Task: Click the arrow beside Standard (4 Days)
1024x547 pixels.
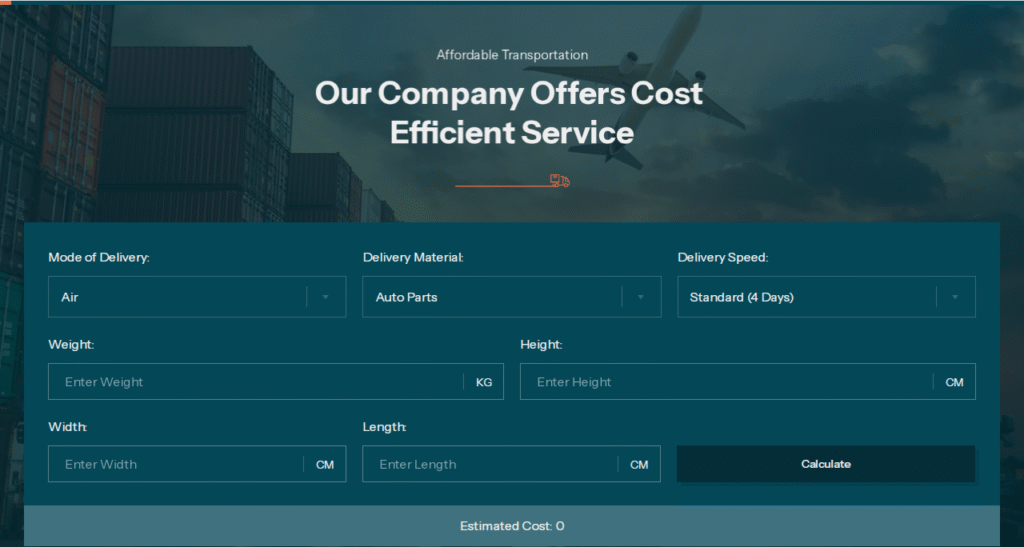Action: click(955, 297)
